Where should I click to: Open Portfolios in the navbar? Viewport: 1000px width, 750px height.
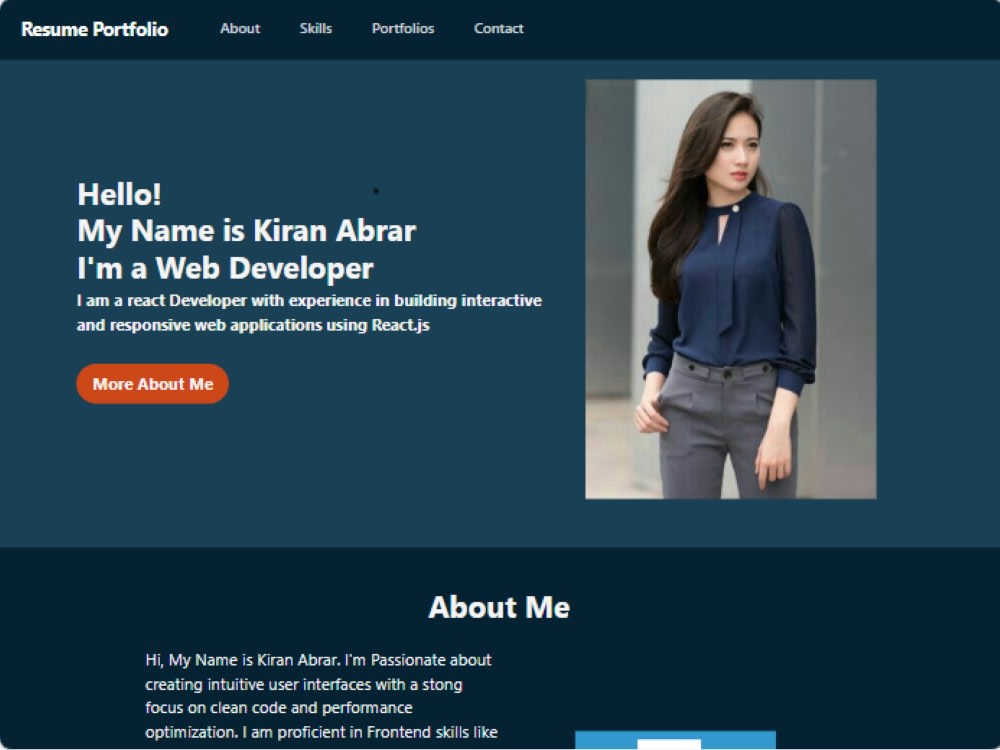[x=402, y=29]
